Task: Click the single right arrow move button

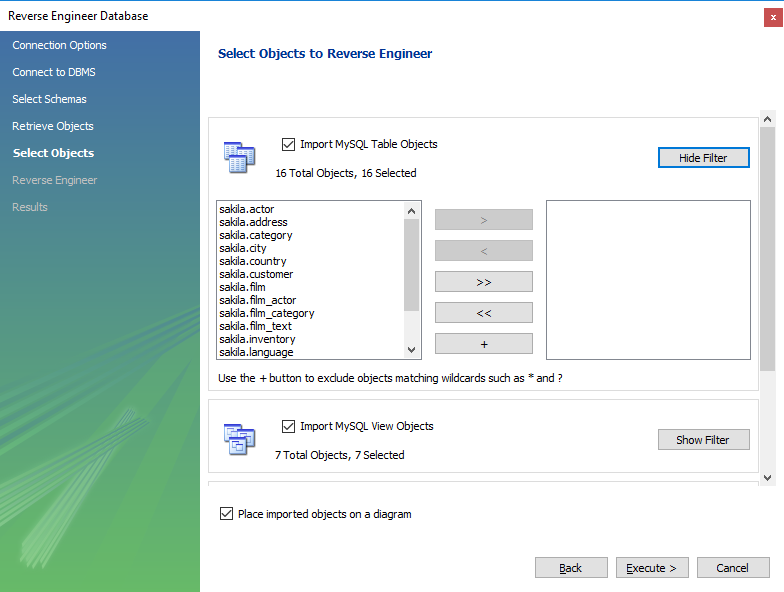Action: 484,220
